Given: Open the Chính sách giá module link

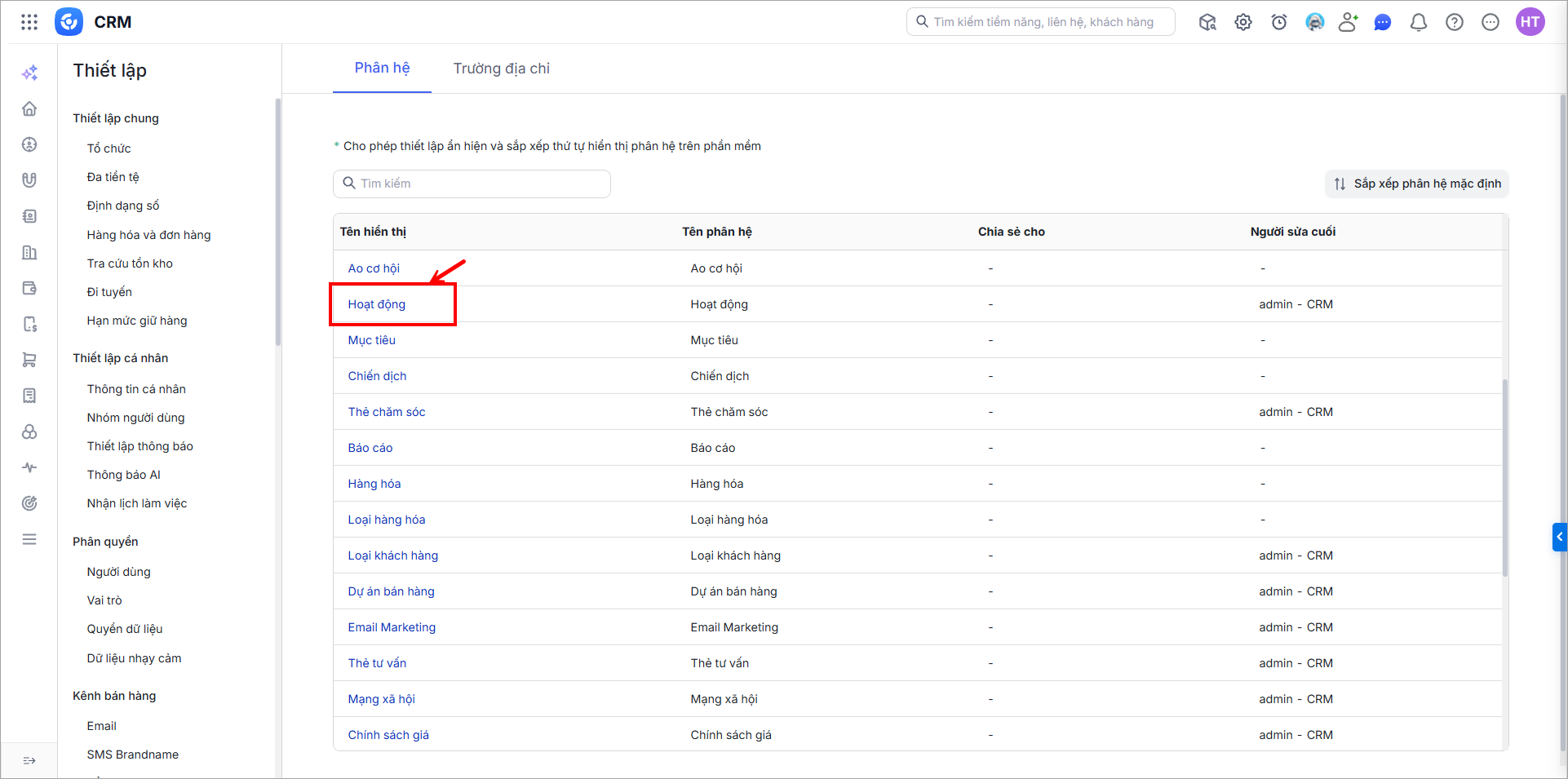Looking at the screenshot, I should (x=388, y=735).
